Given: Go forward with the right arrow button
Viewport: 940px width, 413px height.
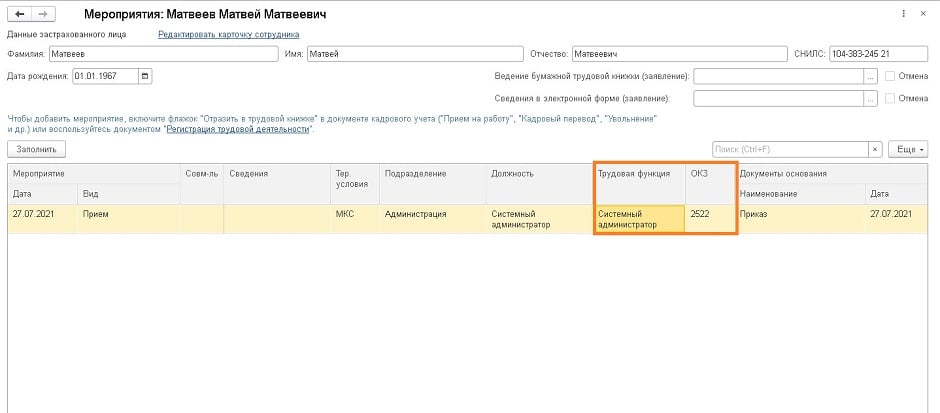Looking at the screenshot, I should point(44,16).
